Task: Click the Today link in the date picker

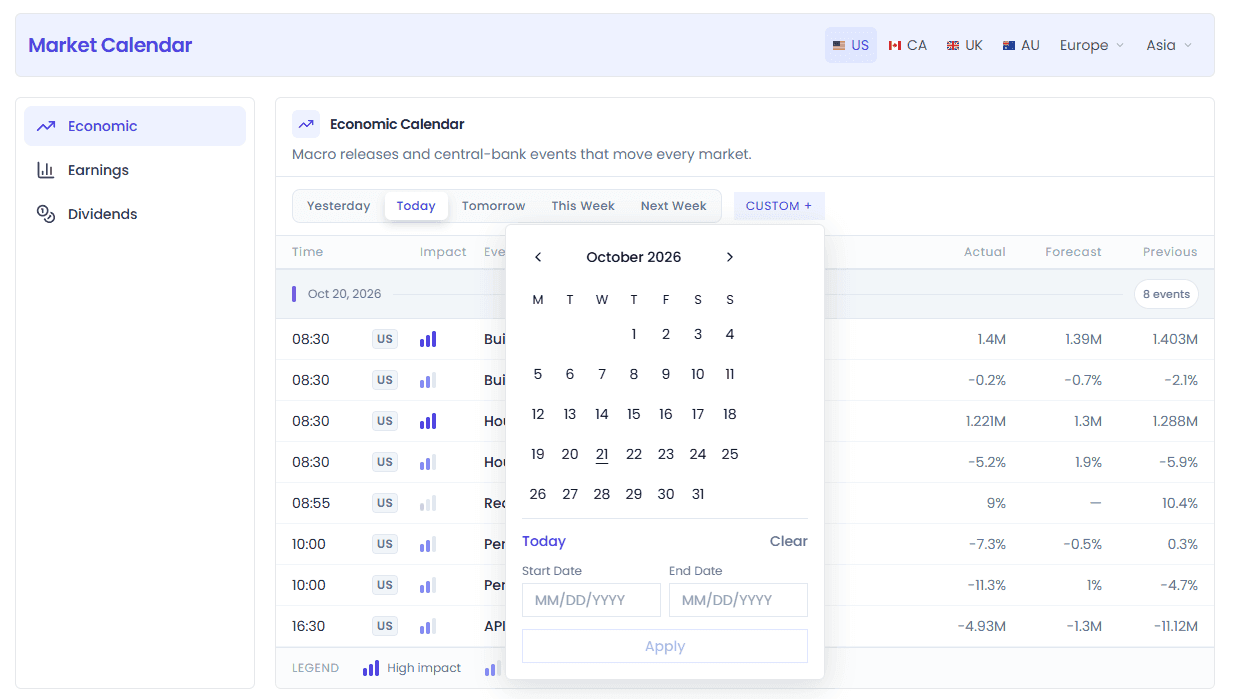Action: pos(544,541)
